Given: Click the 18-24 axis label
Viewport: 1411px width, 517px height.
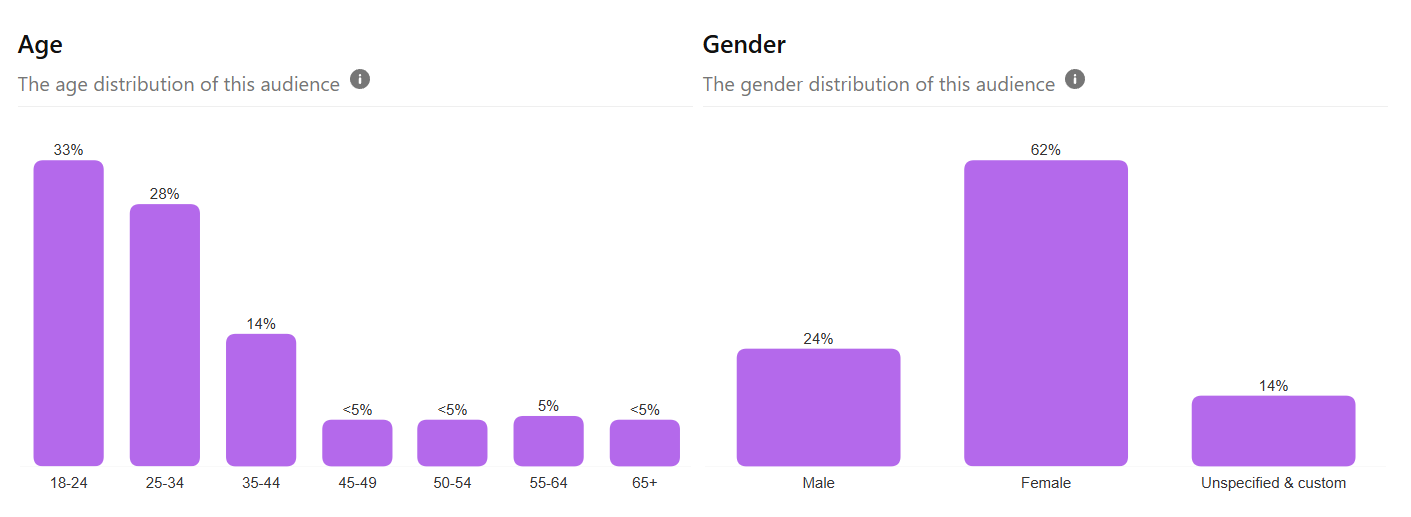Looking at the screenshot, I should (x=69, y=483).
